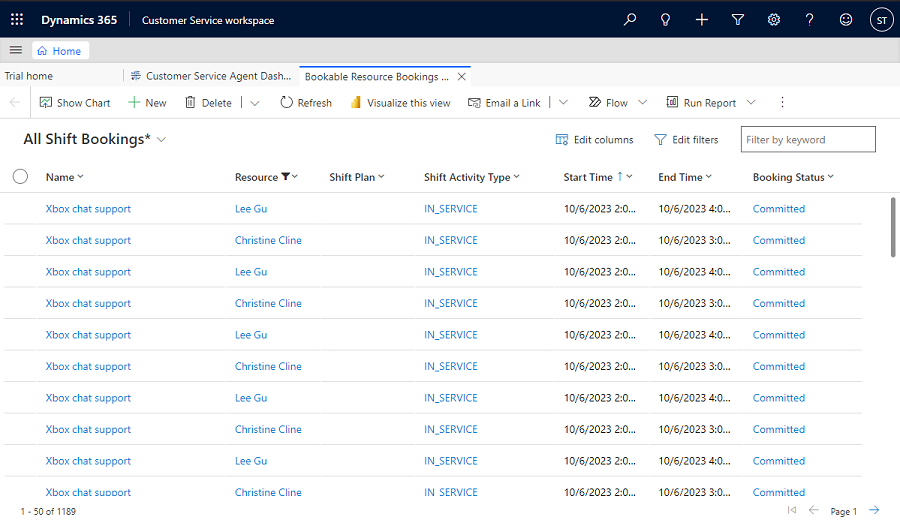The height and width of the screenshot is (526, 900).
Task: Jump to the first page icon
Action: click(x=792, y=510)
